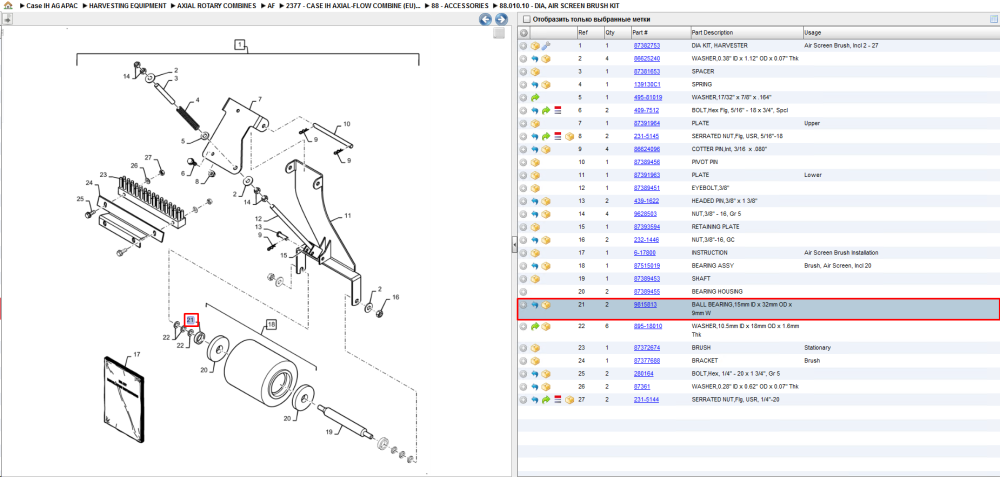This screenshot has width=1000, height=477.
Task: Open part number link 231-5144
Action: (646, 400)
